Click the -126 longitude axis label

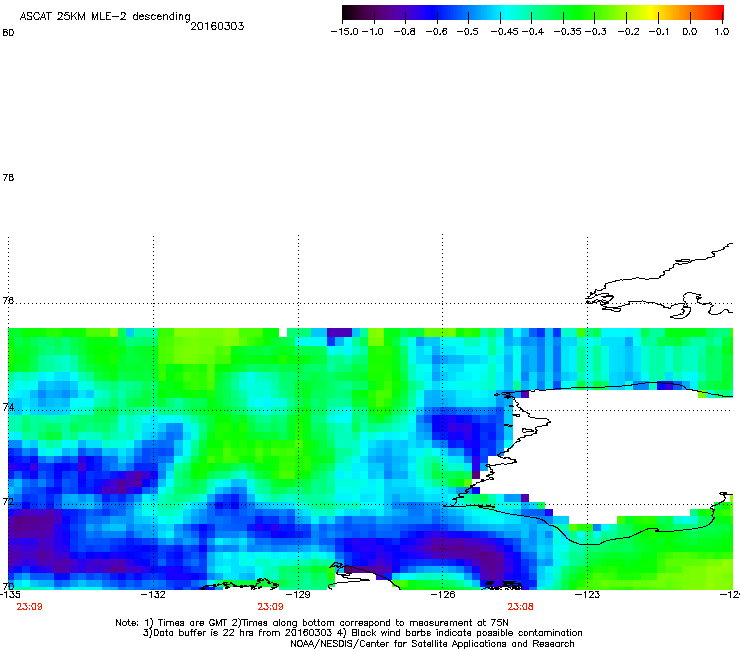tap(443, 594)
